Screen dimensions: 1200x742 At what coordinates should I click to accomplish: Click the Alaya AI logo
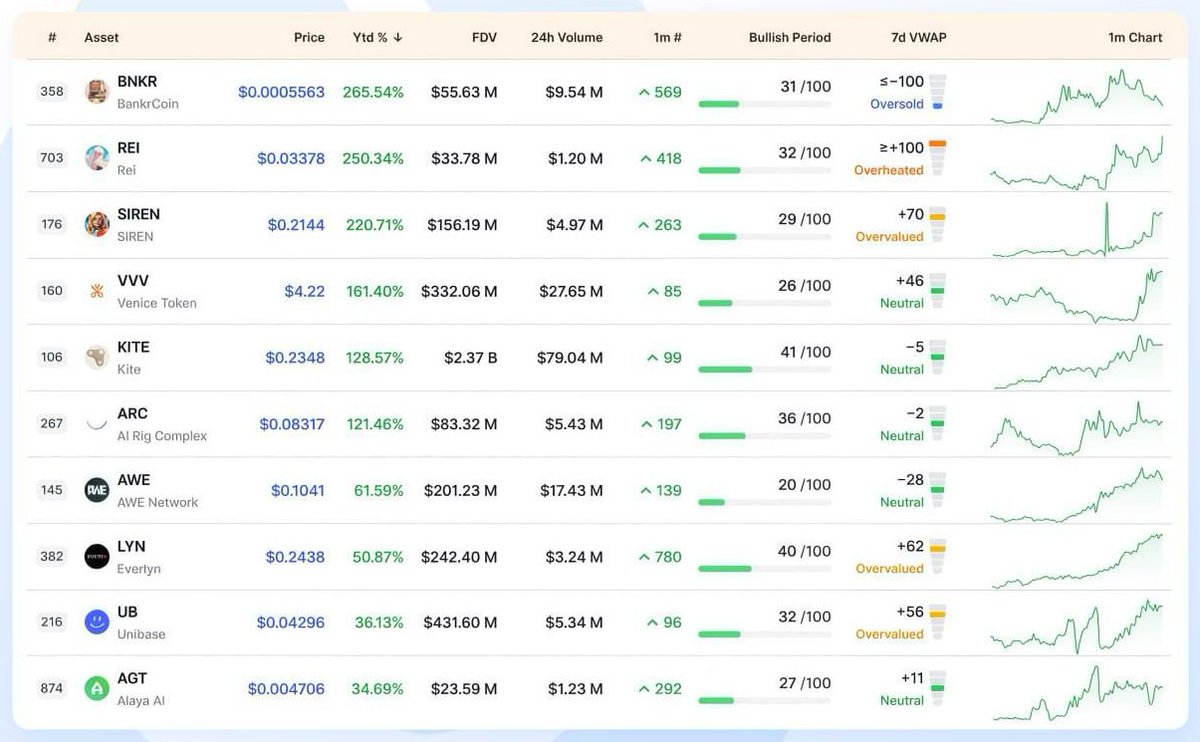point(96,687)
